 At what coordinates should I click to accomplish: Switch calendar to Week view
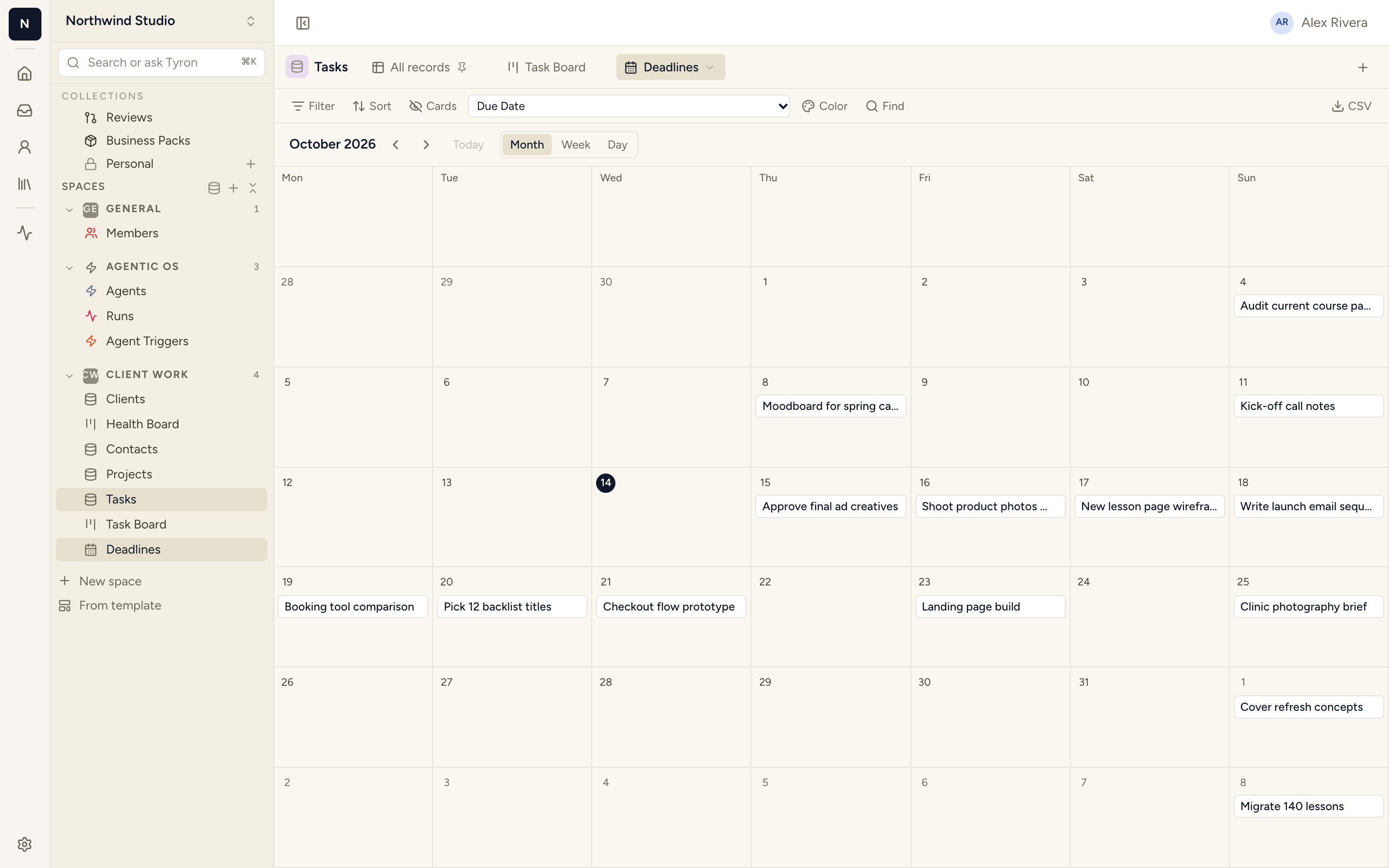click(x=576, y=145)
